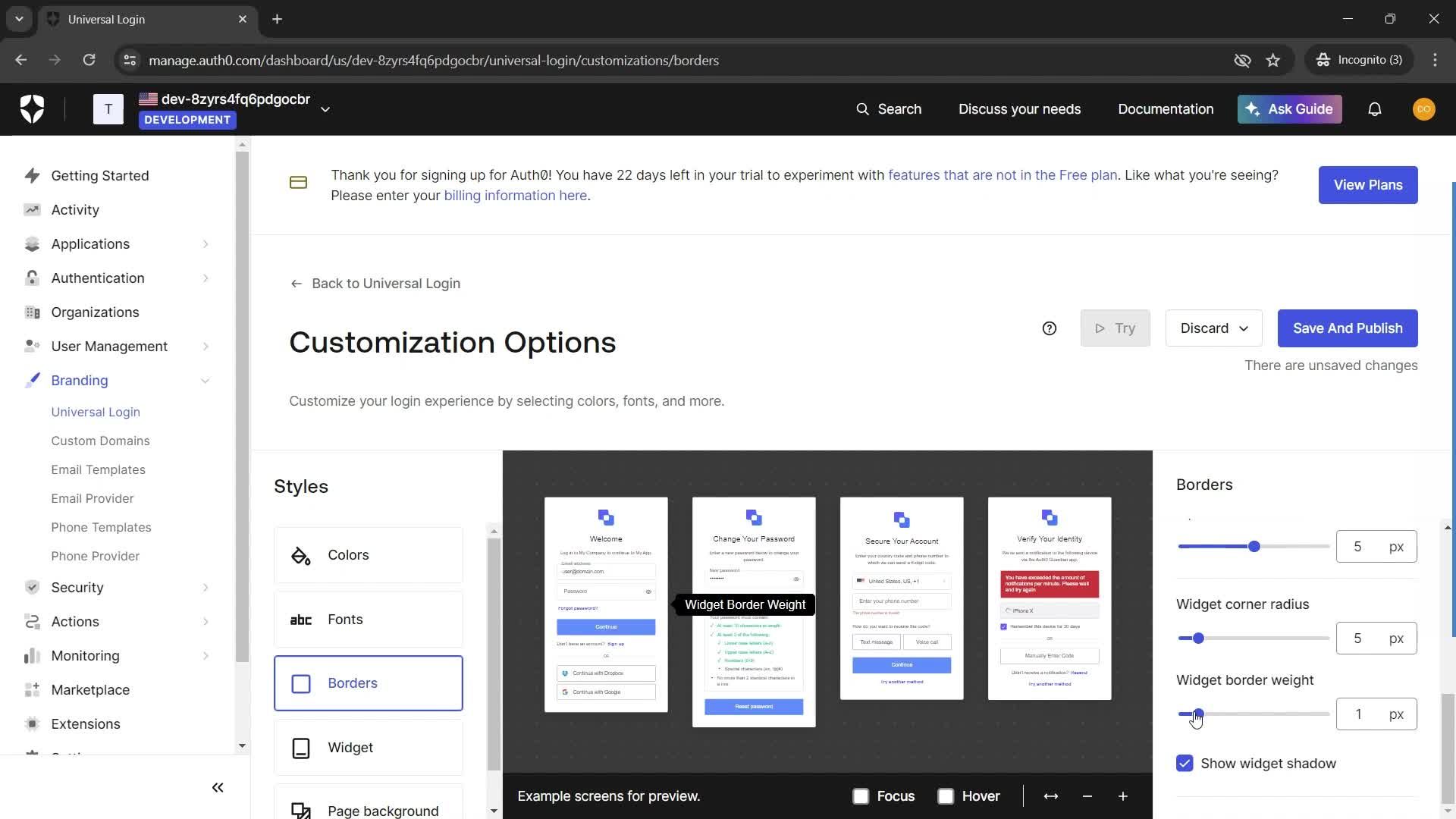Image resolution: width=1456 pixels, height=819 pixels.
Task: Expand the Authentication menu
Action: (206, 278)
